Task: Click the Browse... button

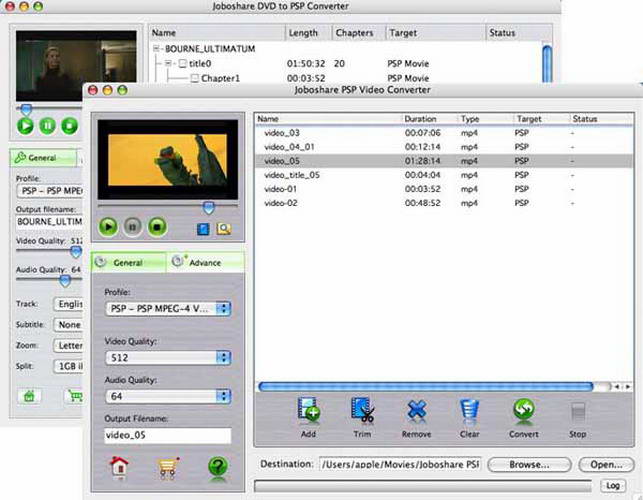Action: click(529, 465)
